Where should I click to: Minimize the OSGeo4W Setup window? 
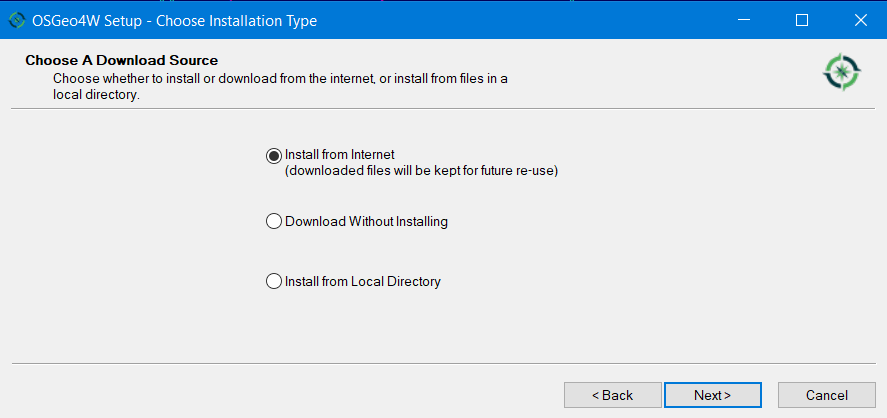(x=743, y=20)
